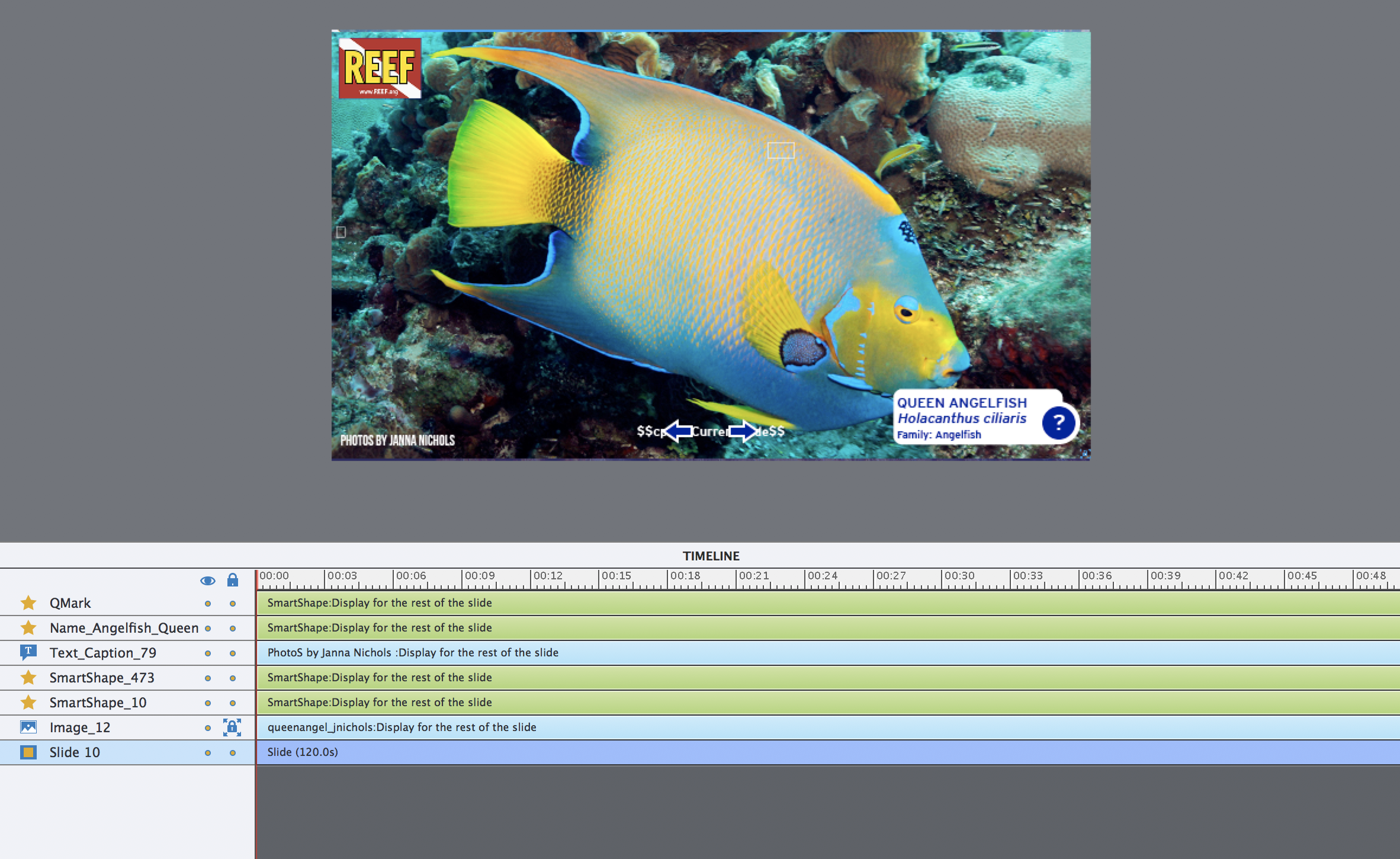Click the TIMELINE panel title
The image size is (1400, 859).
(x=711, y=556)
